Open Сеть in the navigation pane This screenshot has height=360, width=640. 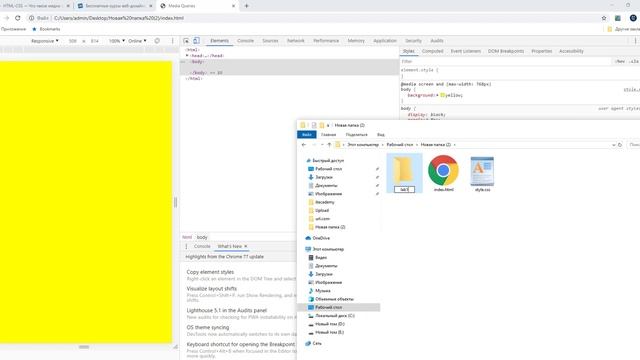[x=317, y=343]
